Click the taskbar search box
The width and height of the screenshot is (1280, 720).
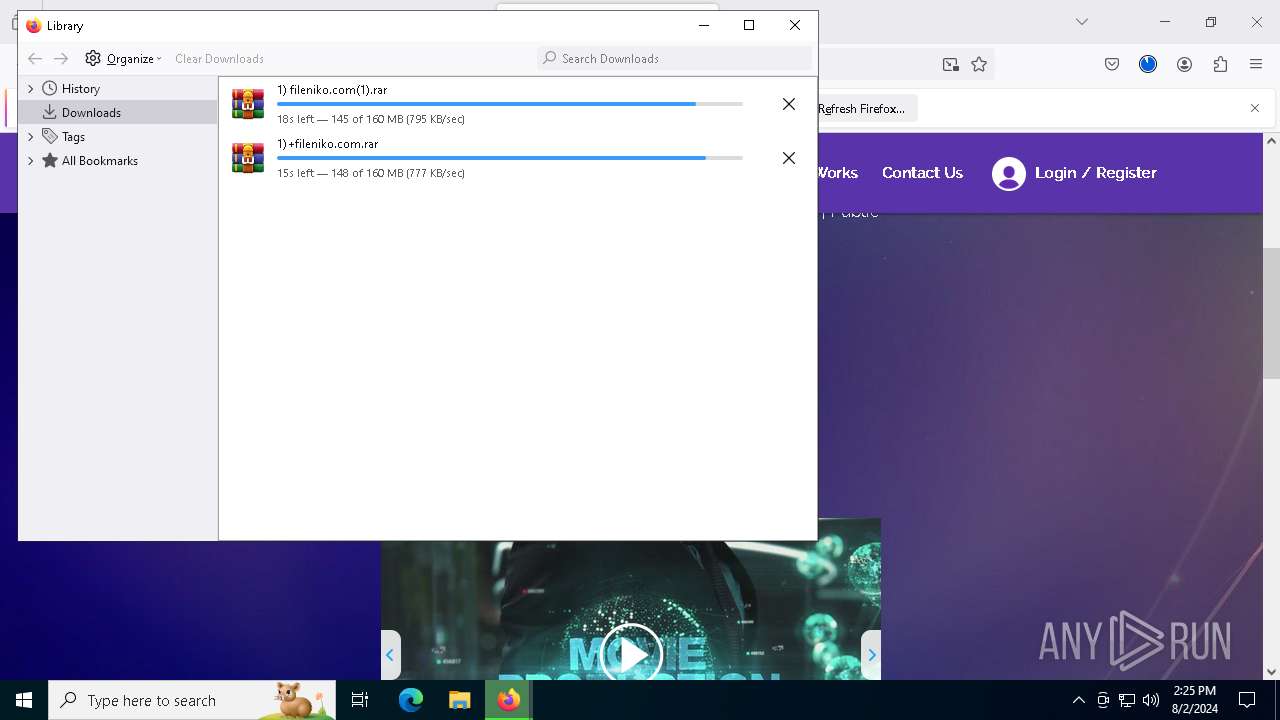[192, 700]
